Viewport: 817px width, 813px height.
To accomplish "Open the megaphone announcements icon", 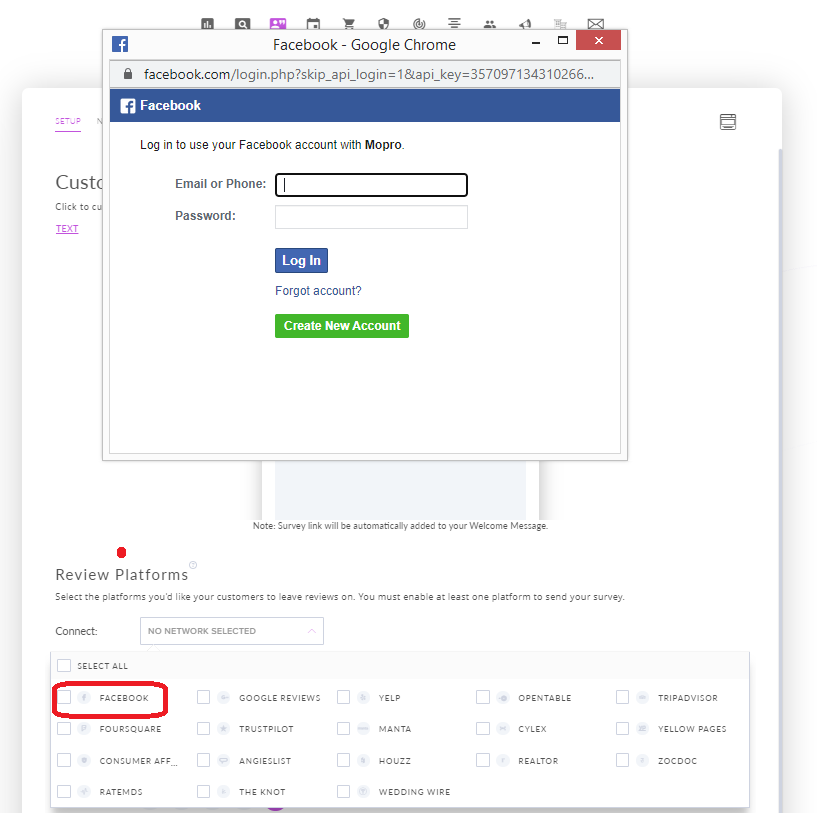I will pos(525,24).
